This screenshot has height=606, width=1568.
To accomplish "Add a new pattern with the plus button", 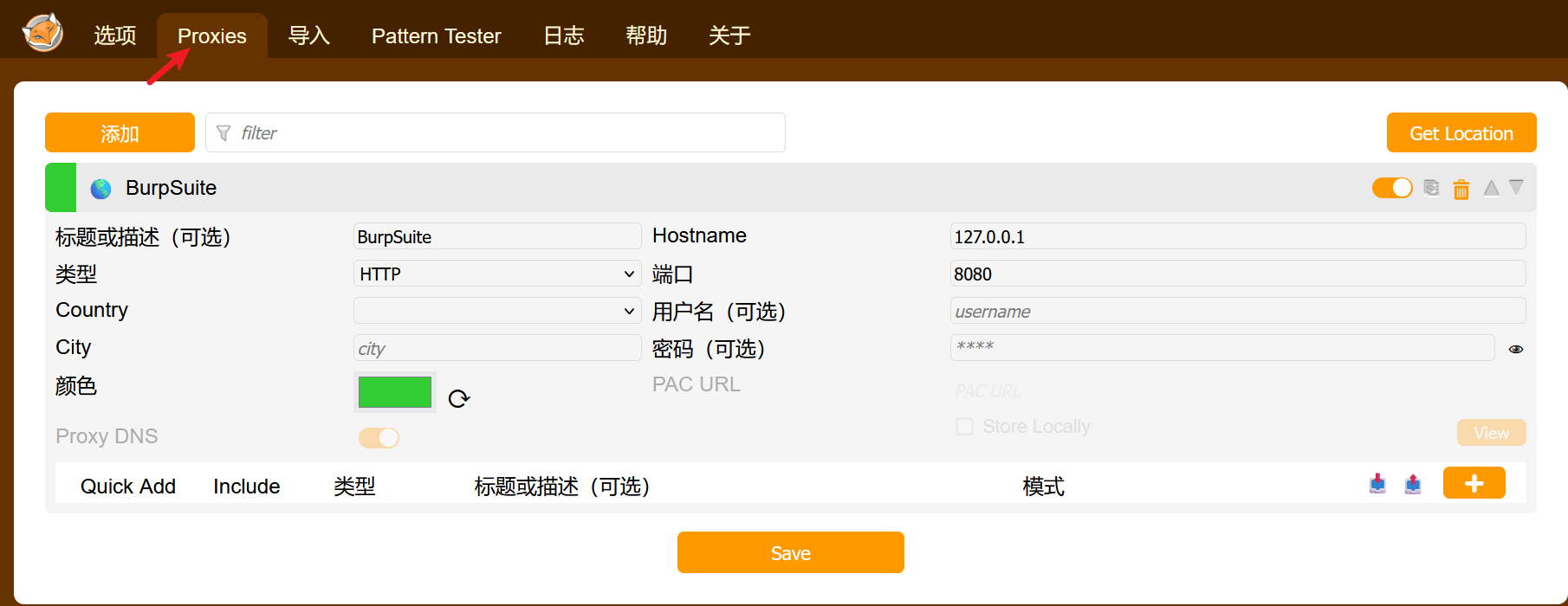I will pos(1474,483).
